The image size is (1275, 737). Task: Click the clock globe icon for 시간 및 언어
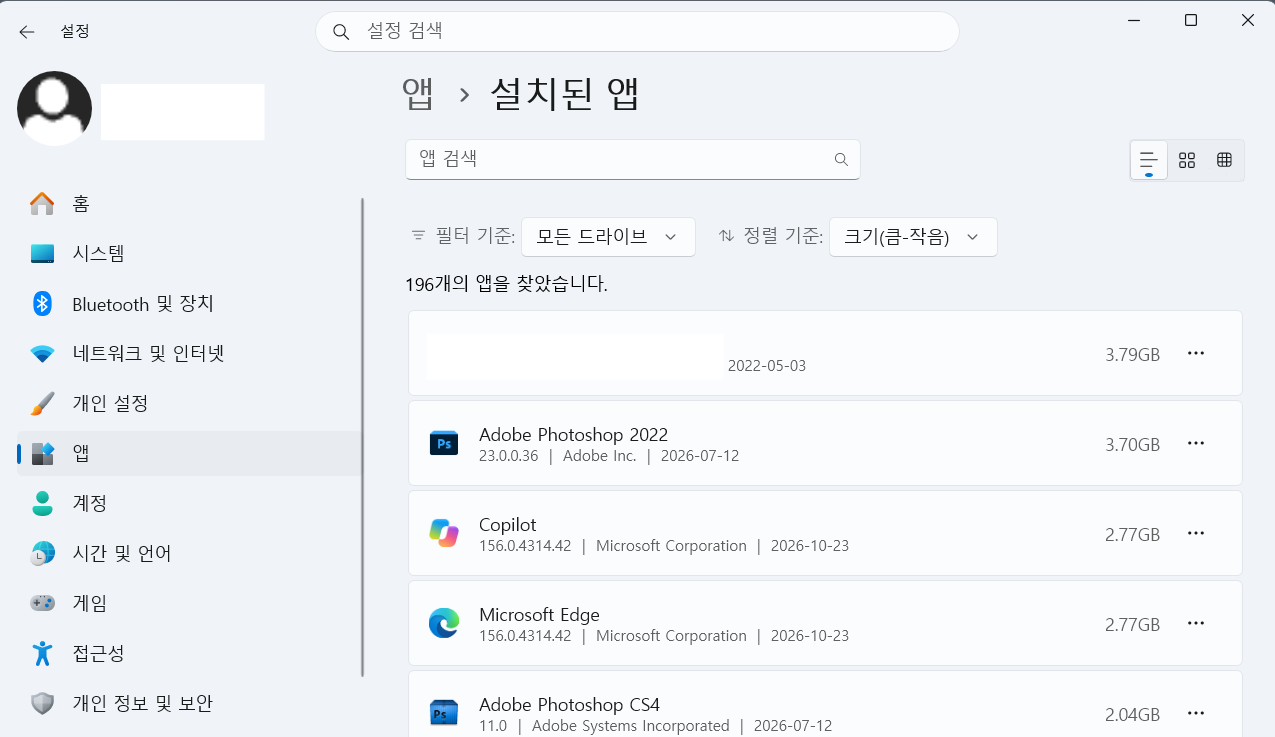click(42, 553)
